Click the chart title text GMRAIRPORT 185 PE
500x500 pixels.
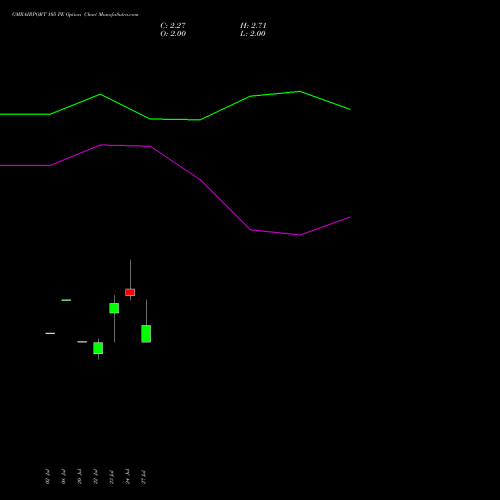pos(38,15)
